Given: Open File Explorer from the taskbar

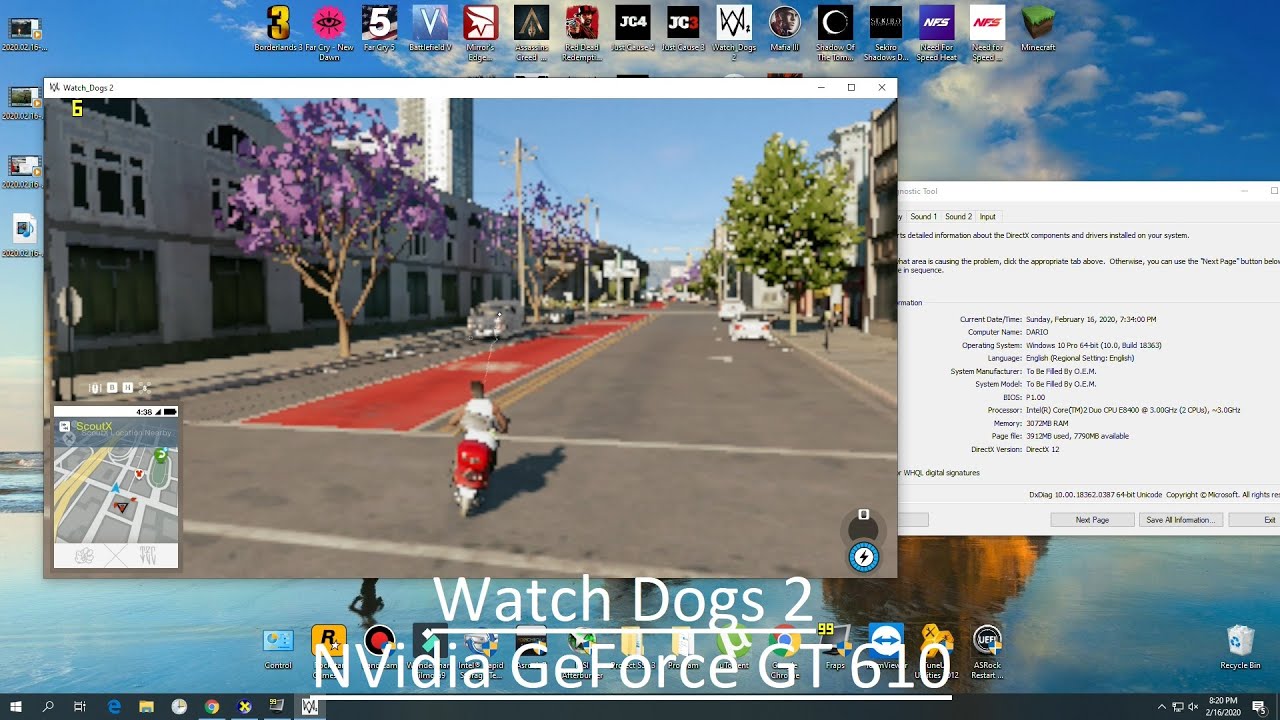Looking at the screenshot, I should pos(146,707).
